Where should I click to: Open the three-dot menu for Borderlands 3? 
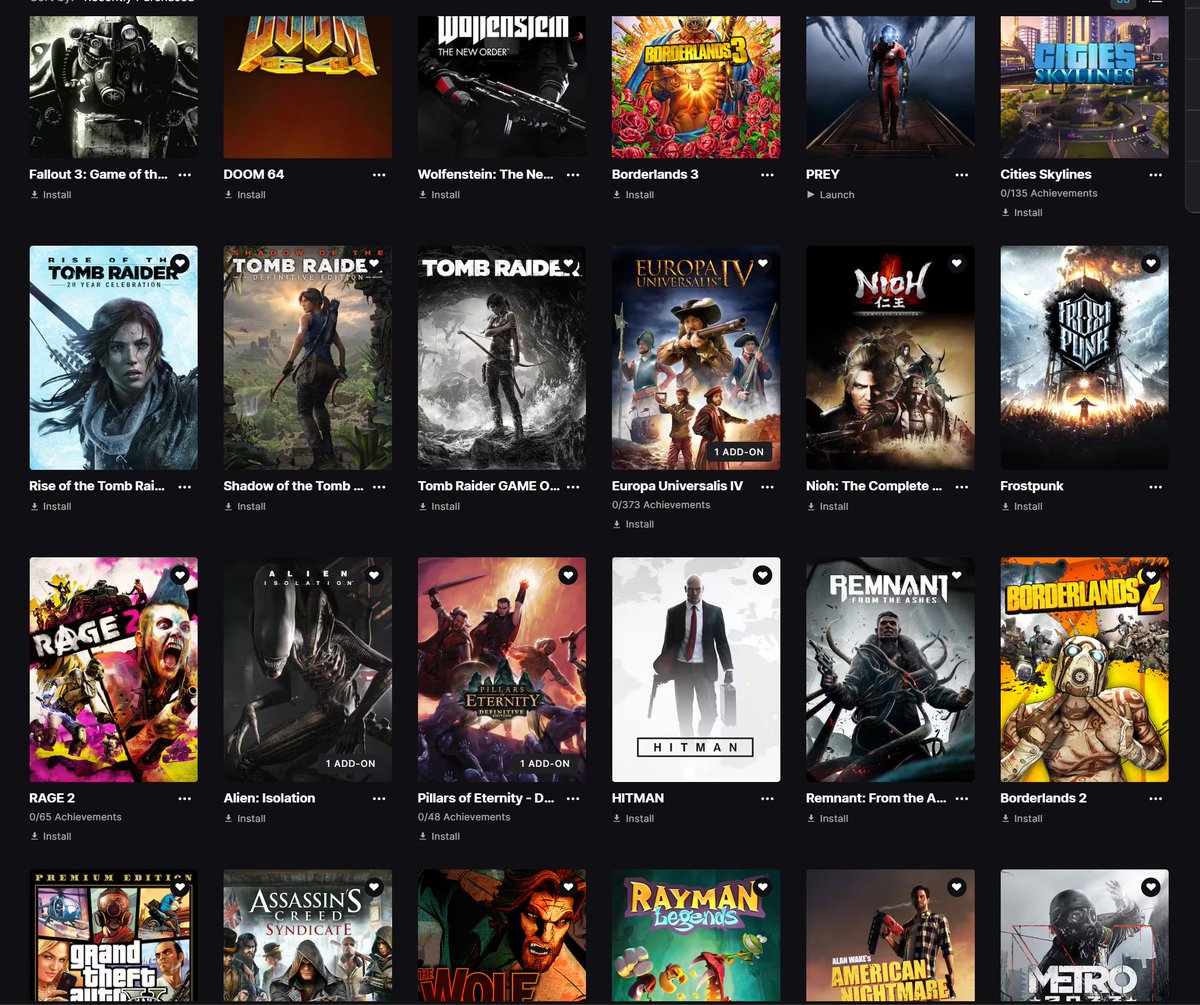click(767, 174)
